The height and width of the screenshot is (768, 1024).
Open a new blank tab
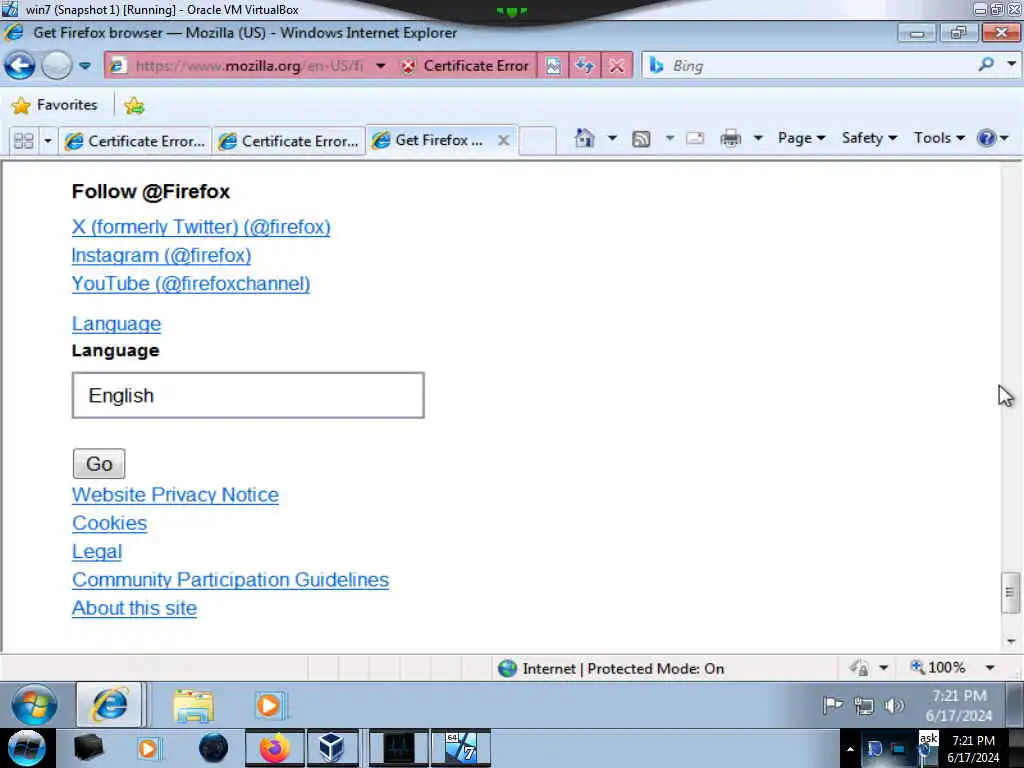537,140
